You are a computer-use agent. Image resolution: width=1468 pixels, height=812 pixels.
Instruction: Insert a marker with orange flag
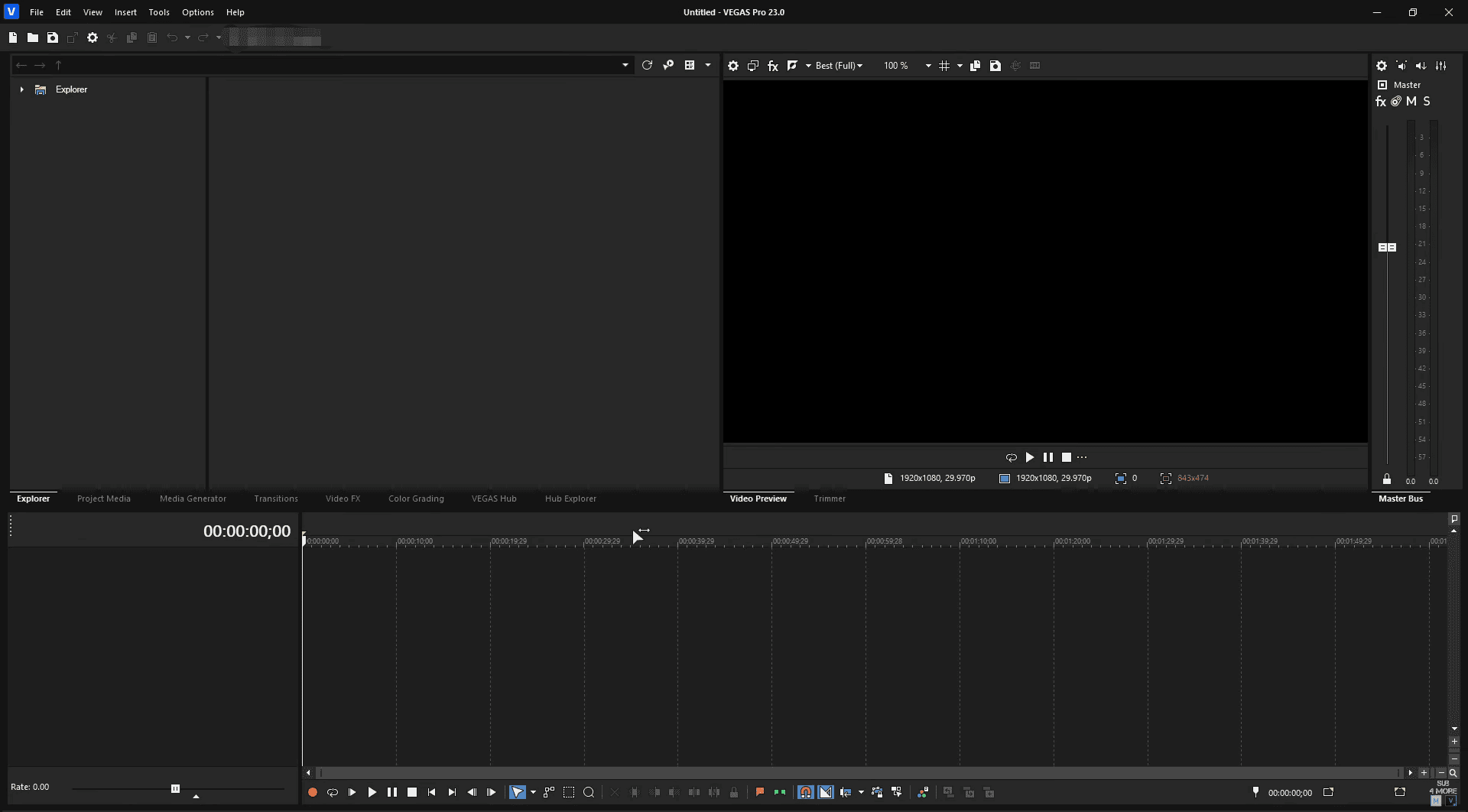(x=760, y=793)
